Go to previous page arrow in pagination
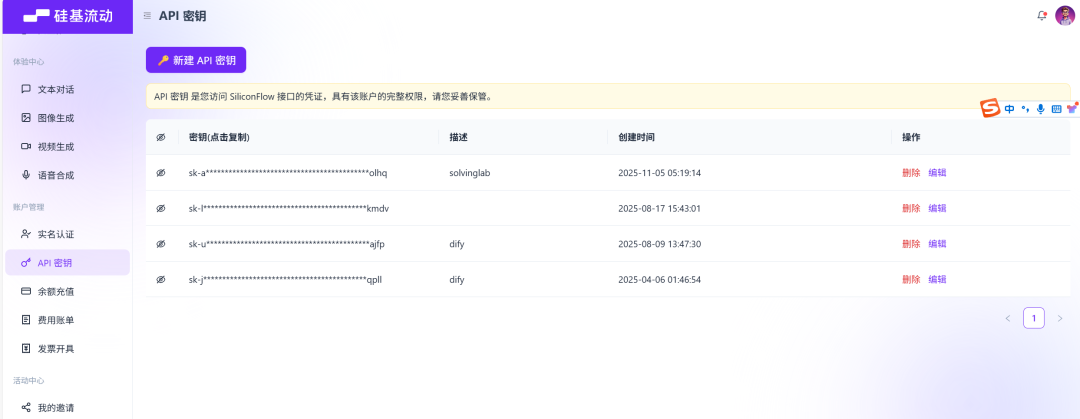Viewport: 1080px width, 419px height. 1008,318
